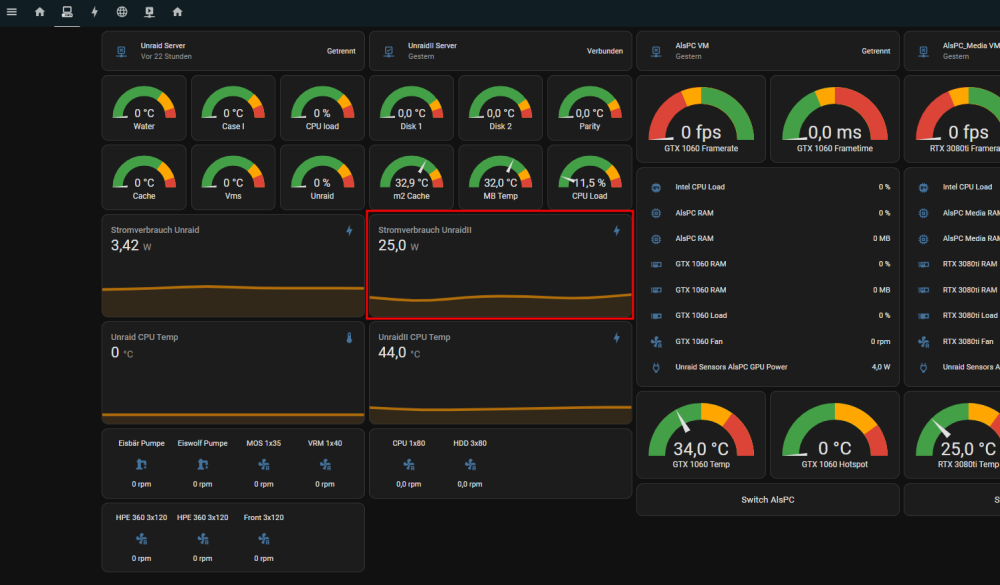Open the GTX 1060 Temp gauge
Image resolution: width=1000 pixels, height=585 pixels.
(x=701, y=435)
